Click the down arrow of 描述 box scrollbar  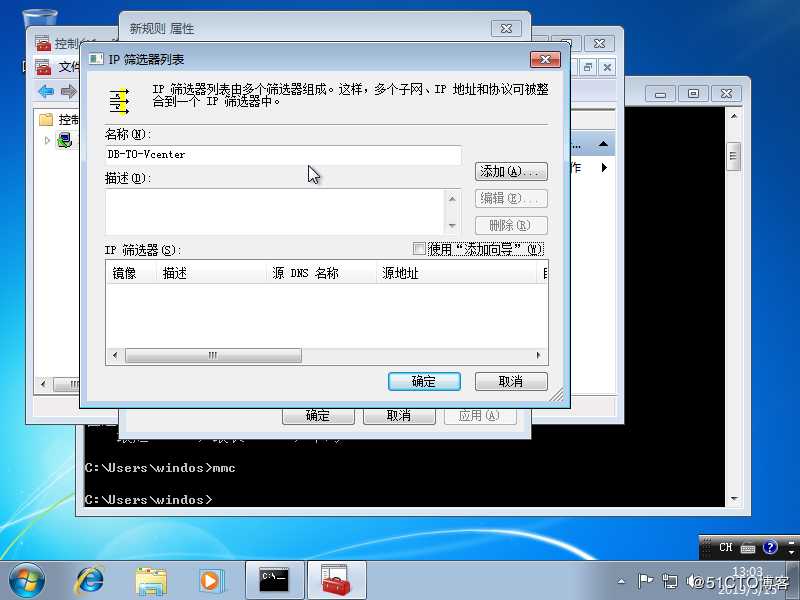coord(452,226)
